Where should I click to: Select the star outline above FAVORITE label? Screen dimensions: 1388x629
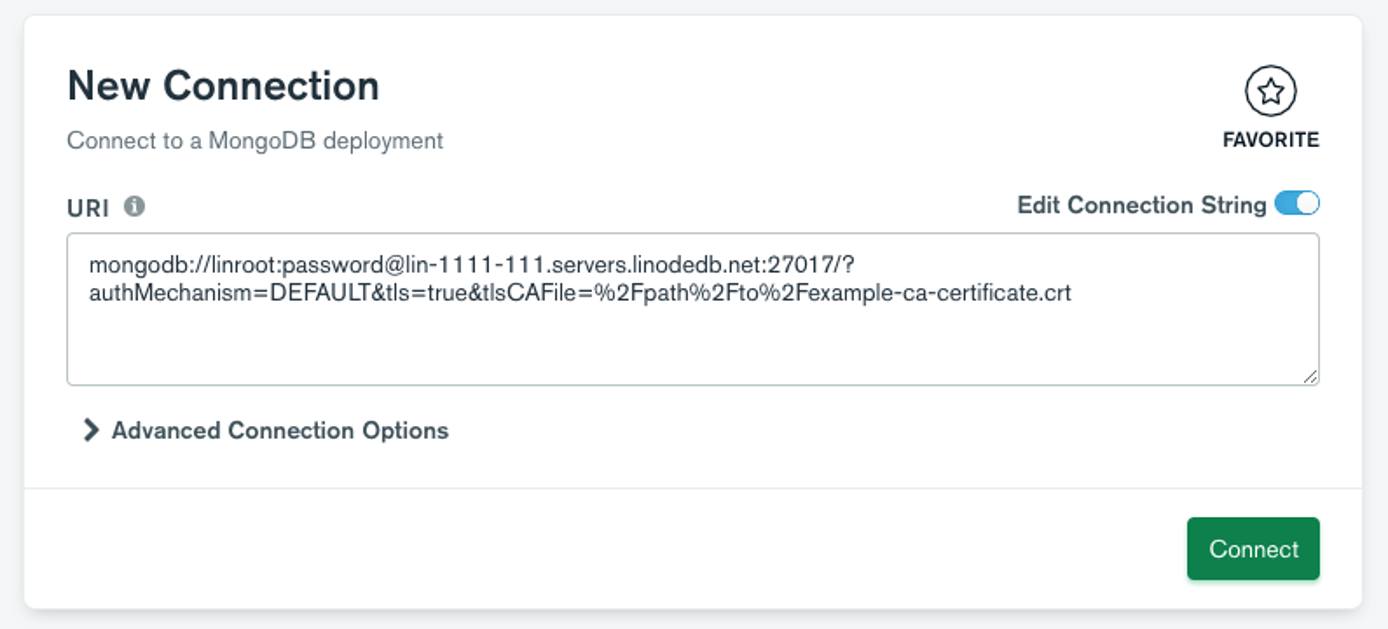pos(1270,90)
